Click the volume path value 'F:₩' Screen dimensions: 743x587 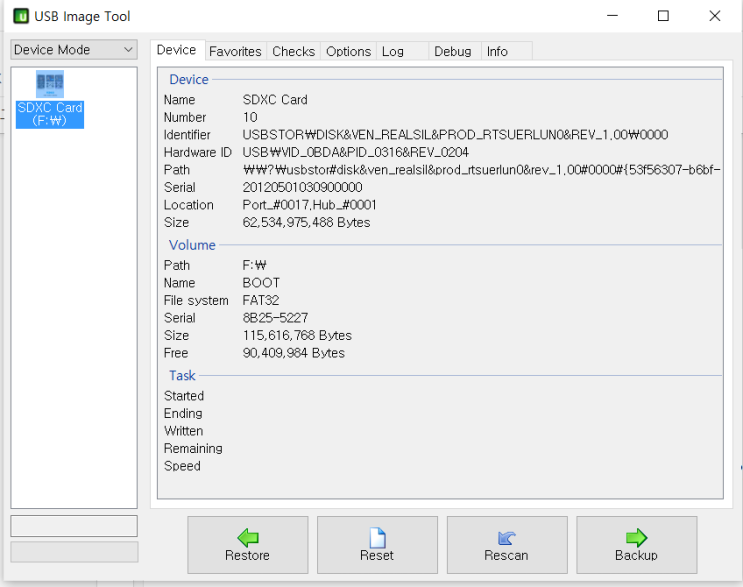(254, 265)
